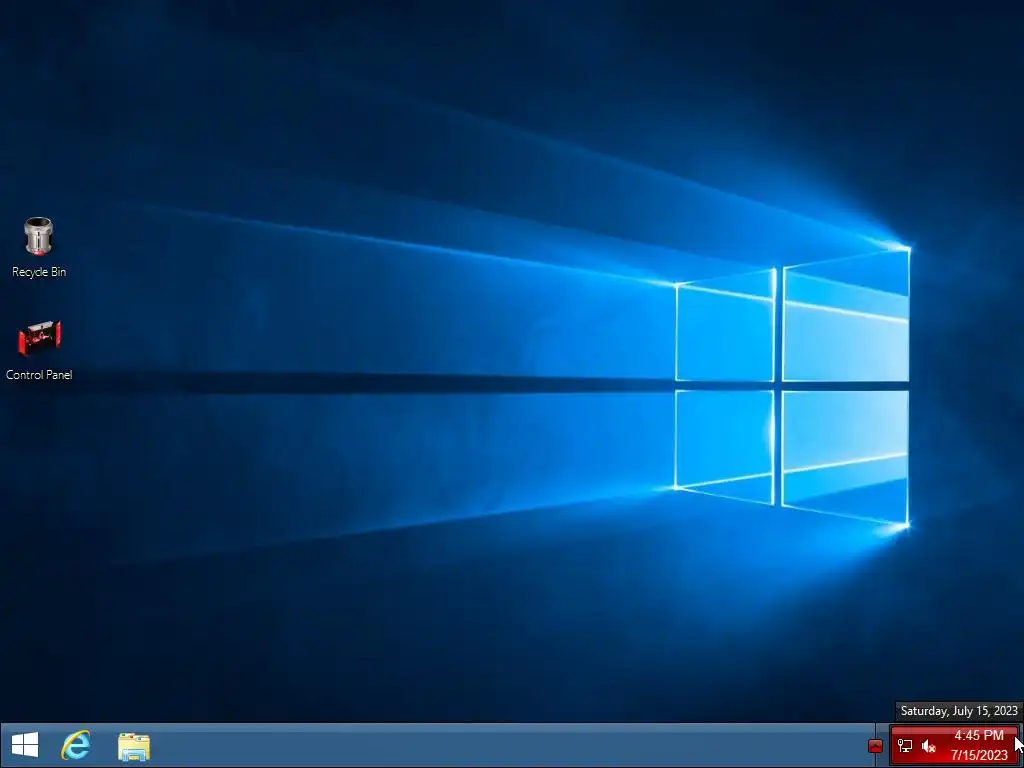Screen dimensions: 1024x768
Task: Launch Internet Explorer from the taskbar
Action: pyautogui.click(x=76, y=745)
